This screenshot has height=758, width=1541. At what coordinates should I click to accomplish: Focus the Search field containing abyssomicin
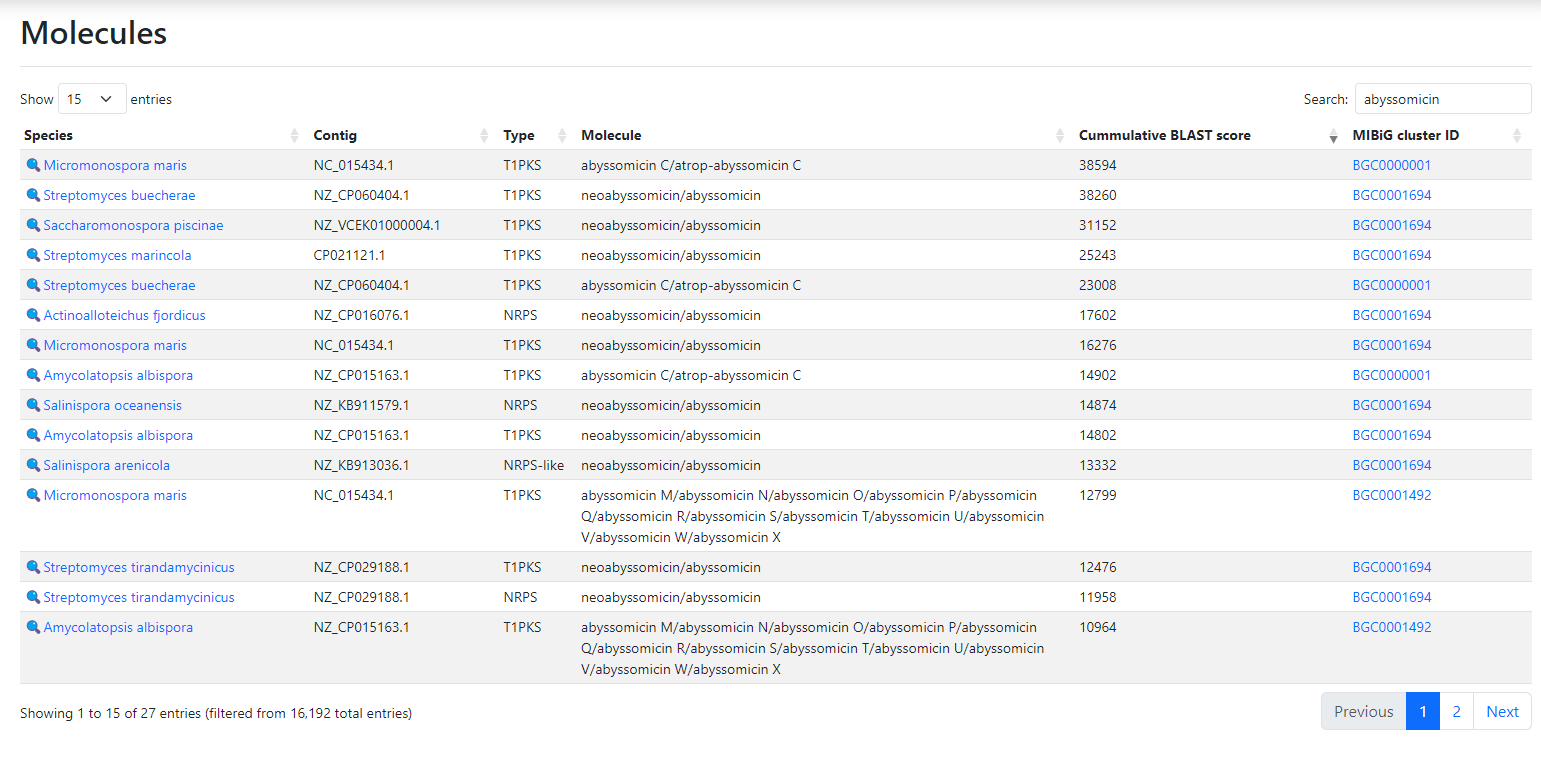(1443, 99)
